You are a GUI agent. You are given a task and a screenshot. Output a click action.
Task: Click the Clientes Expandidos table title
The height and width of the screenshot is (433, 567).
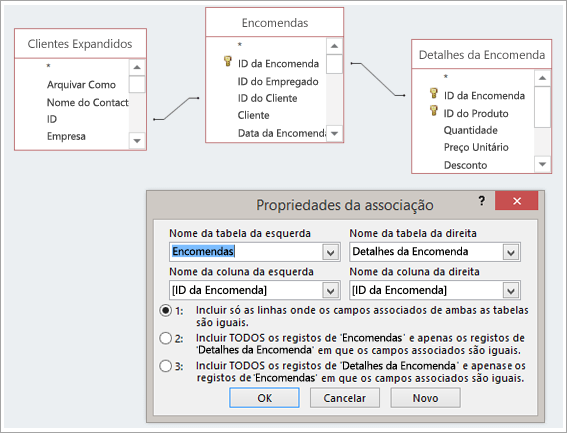tap(80, 44)
